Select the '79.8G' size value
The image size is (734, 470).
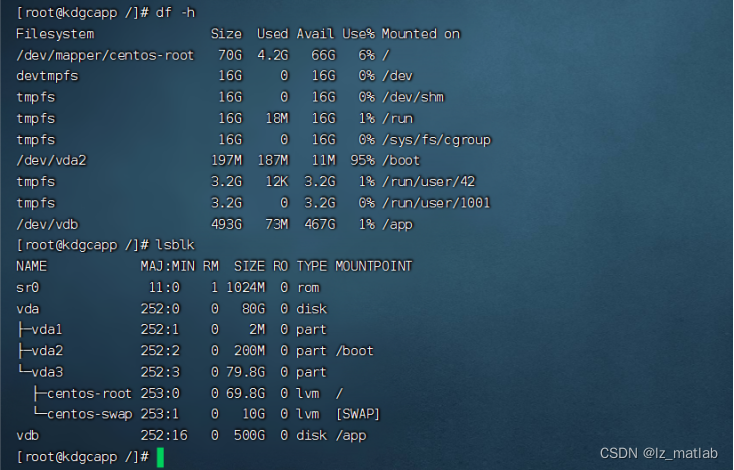[x=246, y=372]
